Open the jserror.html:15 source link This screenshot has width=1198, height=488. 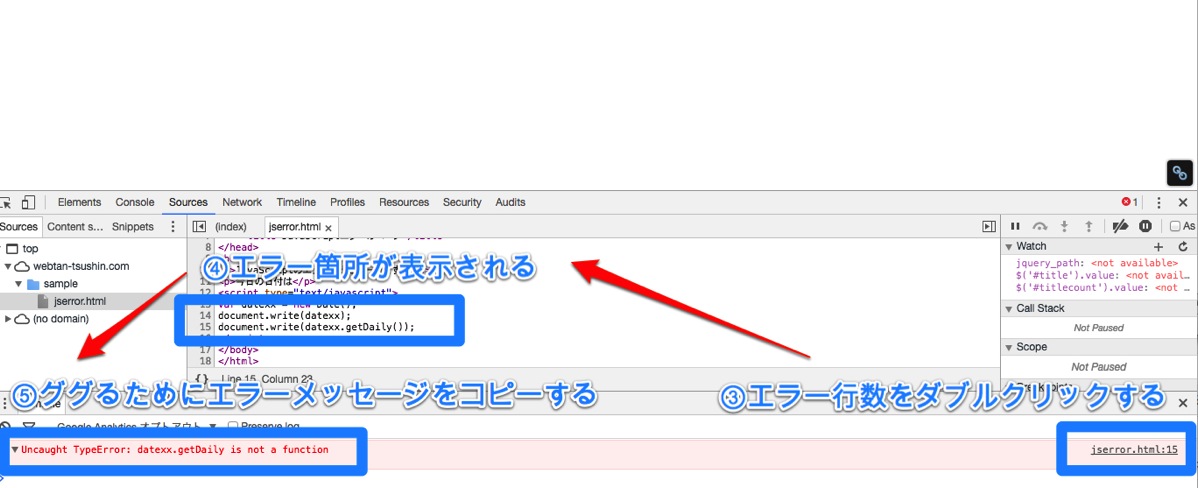point(1134,450)
